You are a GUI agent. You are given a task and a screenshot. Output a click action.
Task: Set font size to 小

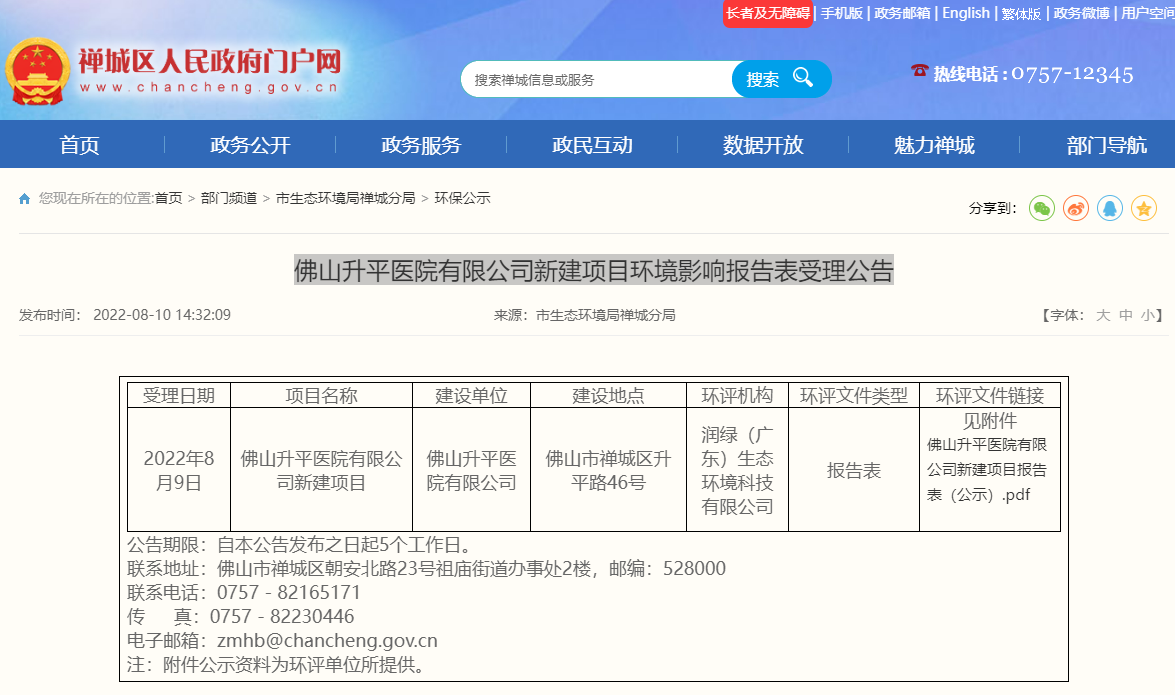click(1147, 315)
